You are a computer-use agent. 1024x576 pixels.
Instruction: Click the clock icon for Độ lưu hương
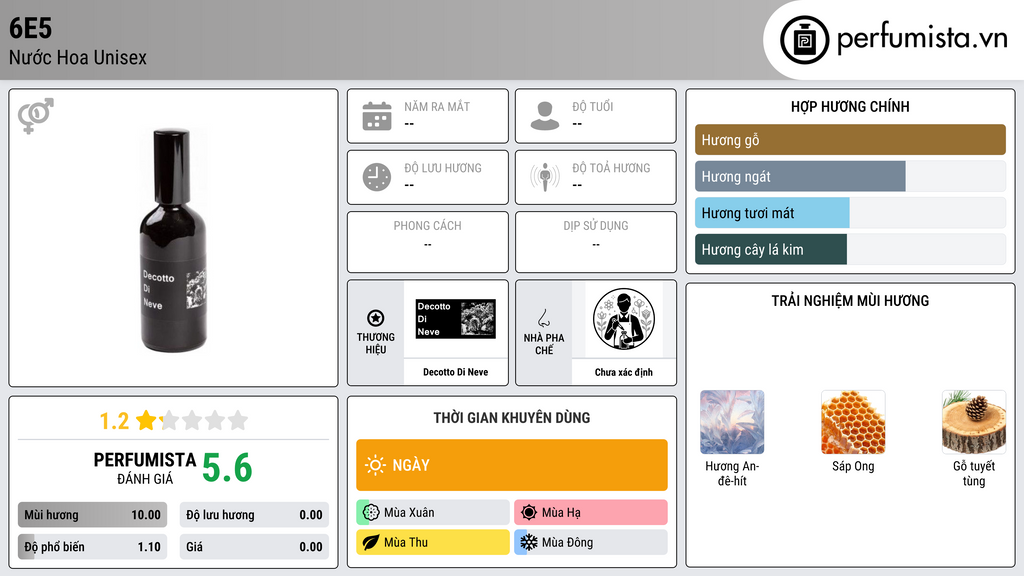[x=377, y=177]
